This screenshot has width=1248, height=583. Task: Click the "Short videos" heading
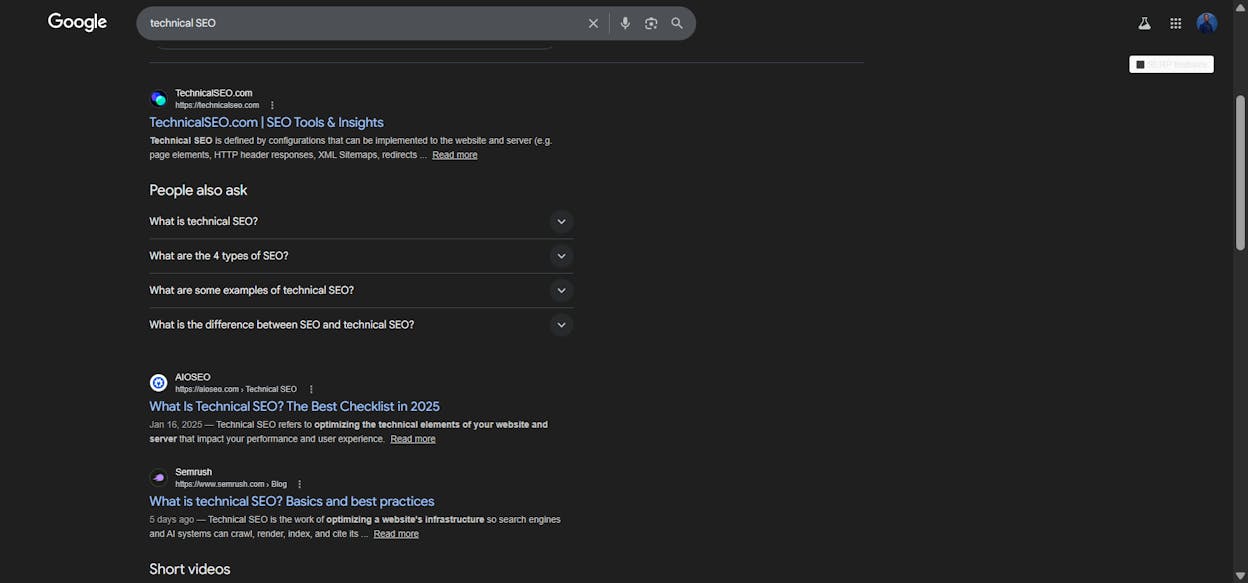point(190,569)
